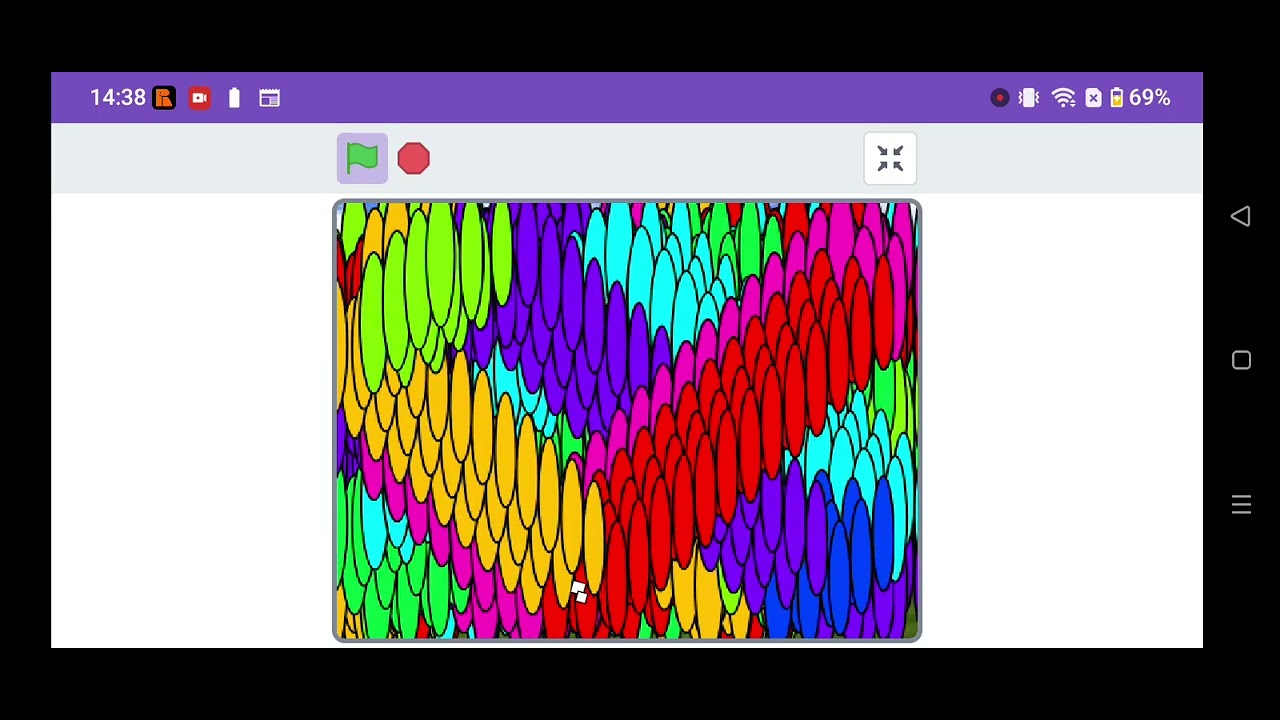Click the clock showing 14:38
Screen dimensions: 1280x720
click(118, 98)
